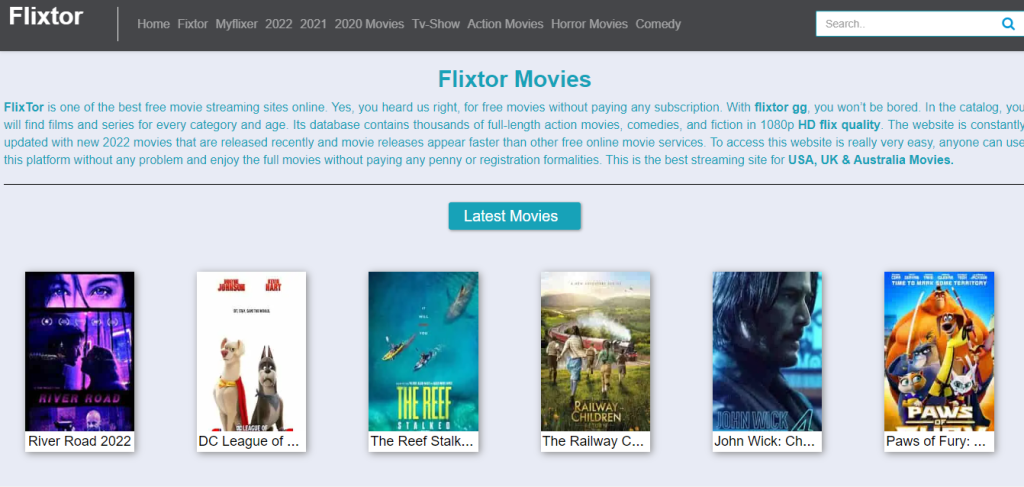
Task: Click USA, UK & Australia Movies text
Action: (x=871, y=160)
